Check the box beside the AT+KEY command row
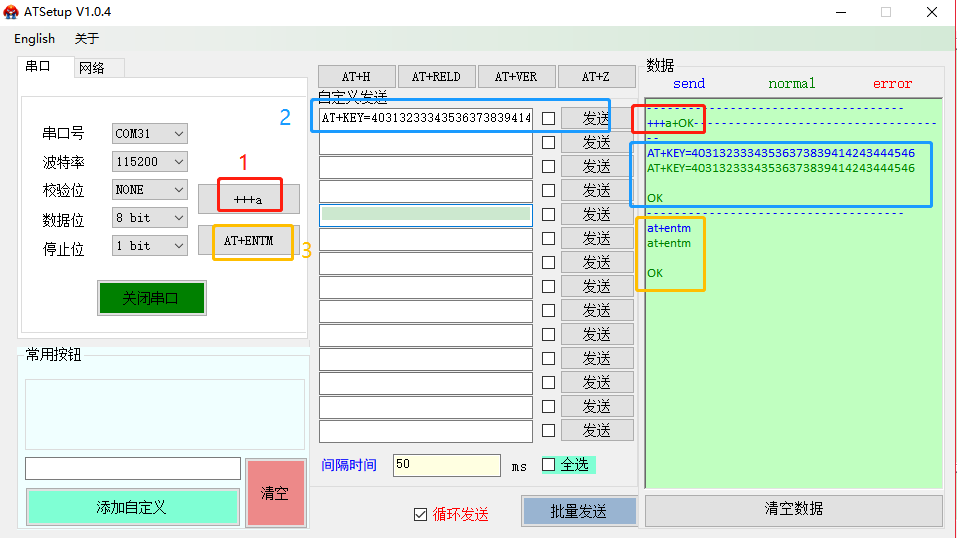 click(x=548, y=118)
